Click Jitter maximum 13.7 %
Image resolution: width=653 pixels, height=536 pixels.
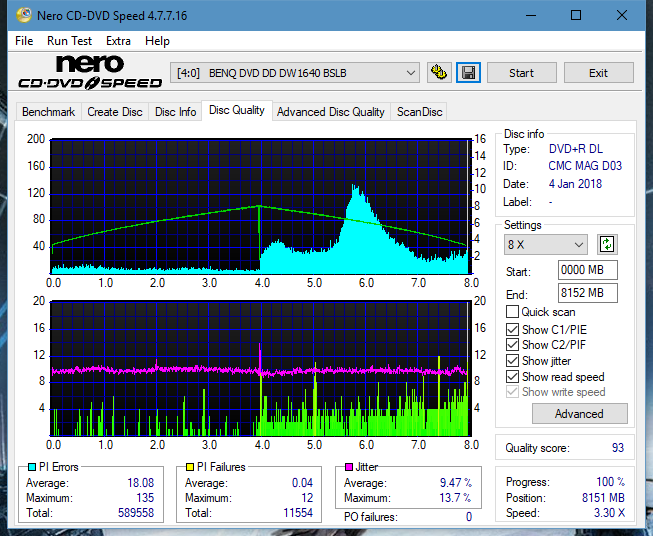coord(456,497)
